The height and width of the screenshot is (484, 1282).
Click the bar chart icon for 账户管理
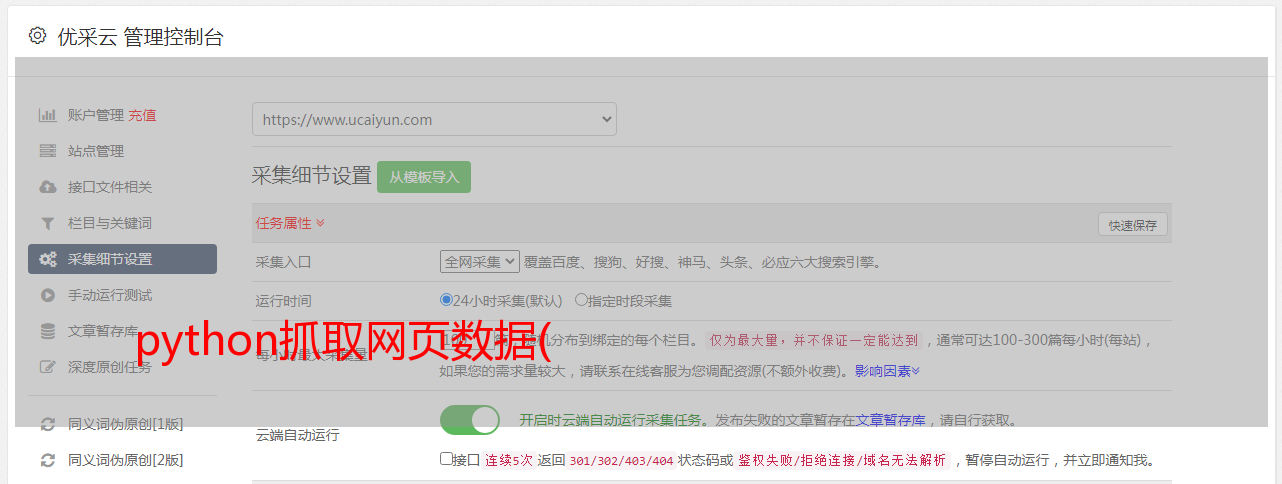tap(47, 115)
